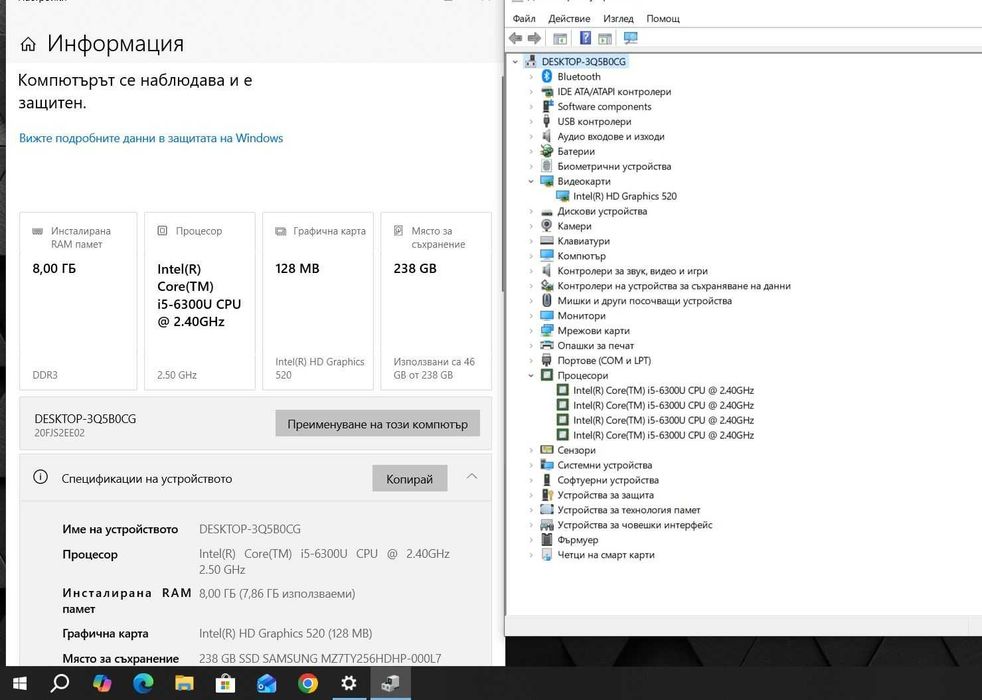Click the Място за съхранение card
This screenshot has width=982, height=700.
point(436,301)
